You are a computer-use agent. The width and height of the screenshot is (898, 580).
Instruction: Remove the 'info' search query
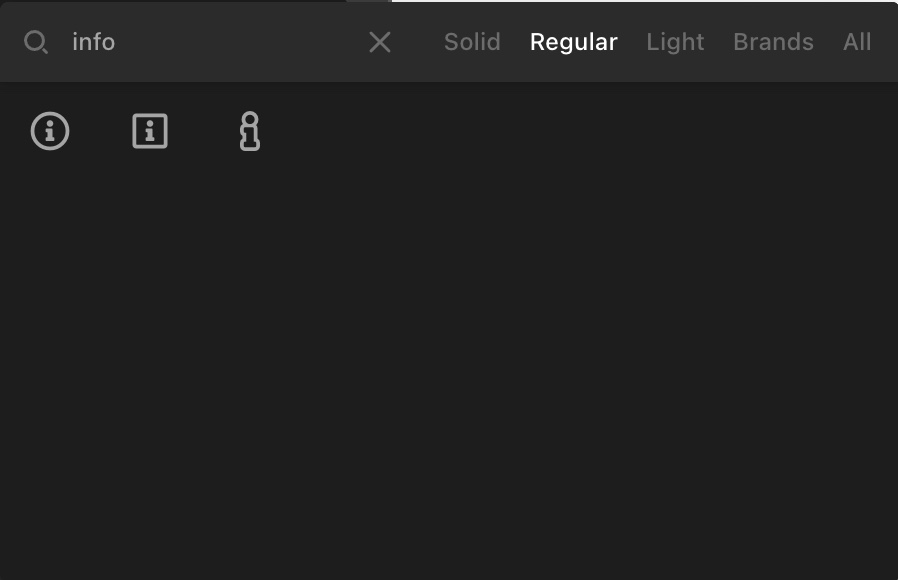(380, 42)
